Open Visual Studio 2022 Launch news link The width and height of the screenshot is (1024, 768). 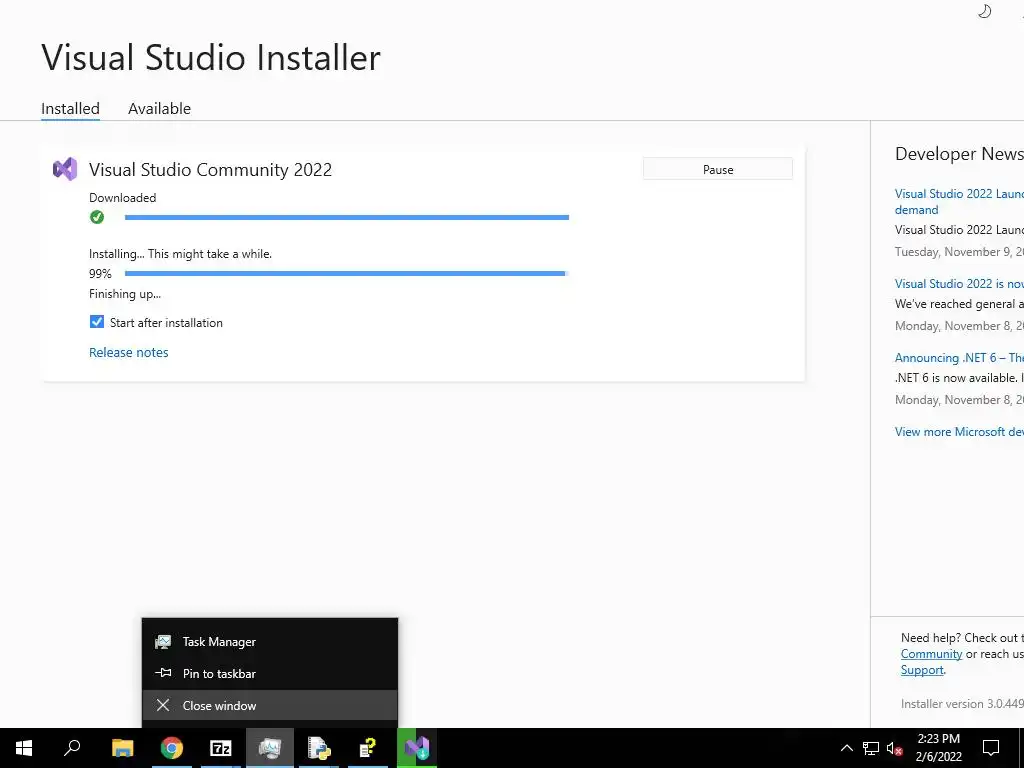pos(959,201)
